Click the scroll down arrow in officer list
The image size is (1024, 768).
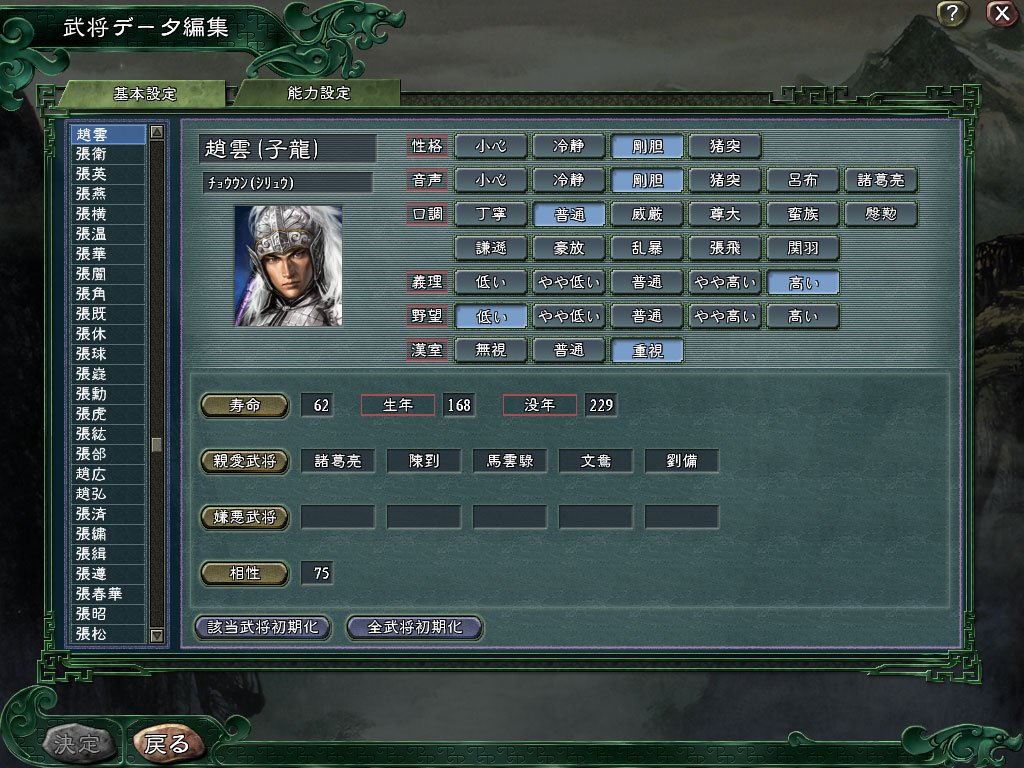click(157, 635)
